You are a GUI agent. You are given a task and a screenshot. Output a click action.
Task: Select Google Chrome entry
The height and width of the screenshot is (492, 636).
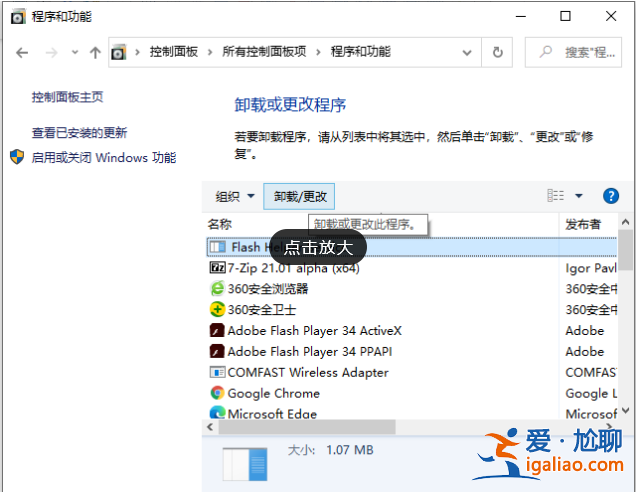(273, 393)
